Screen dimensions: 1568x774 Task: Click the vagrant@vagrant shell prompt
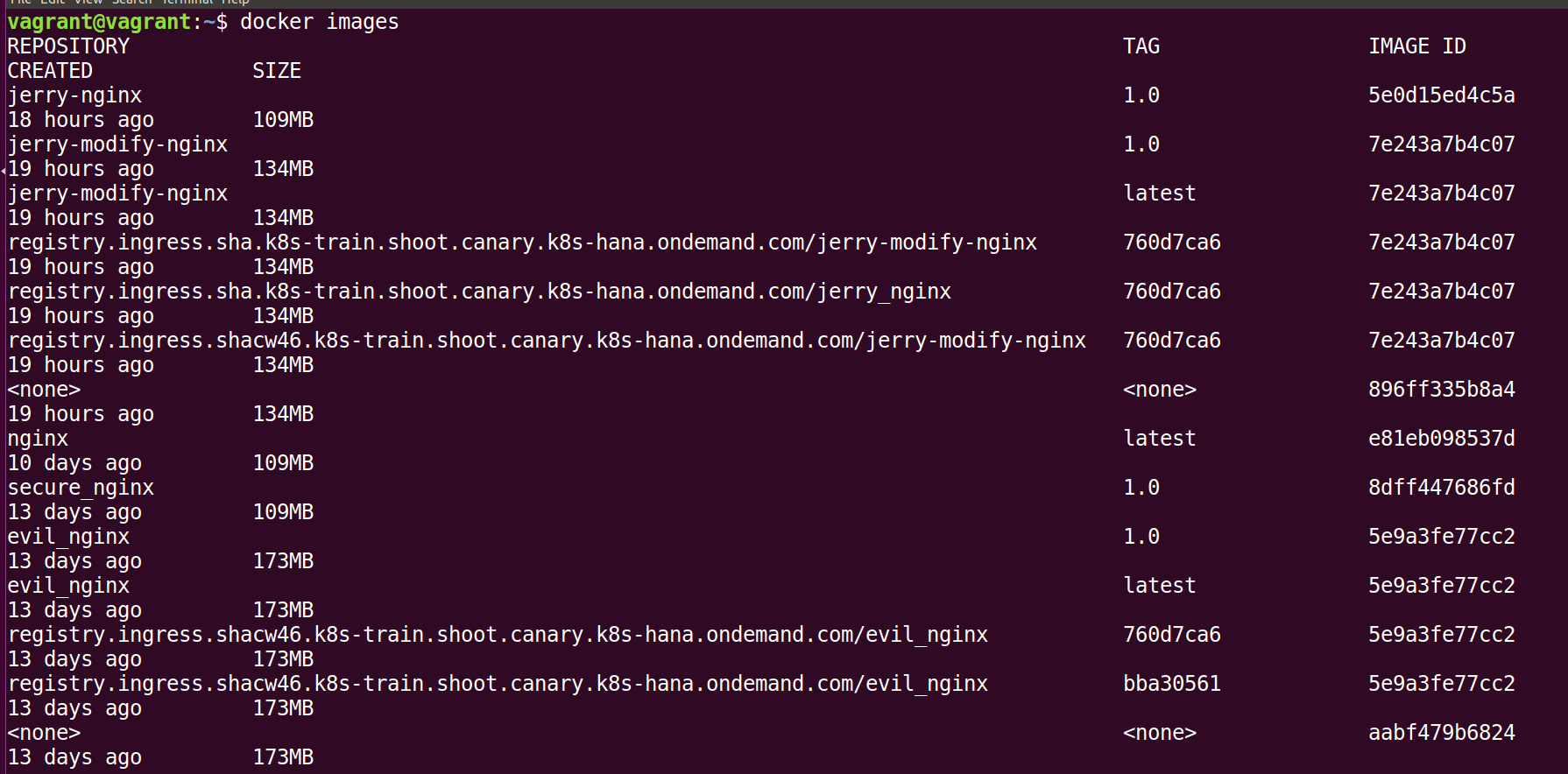click(99, 22)
